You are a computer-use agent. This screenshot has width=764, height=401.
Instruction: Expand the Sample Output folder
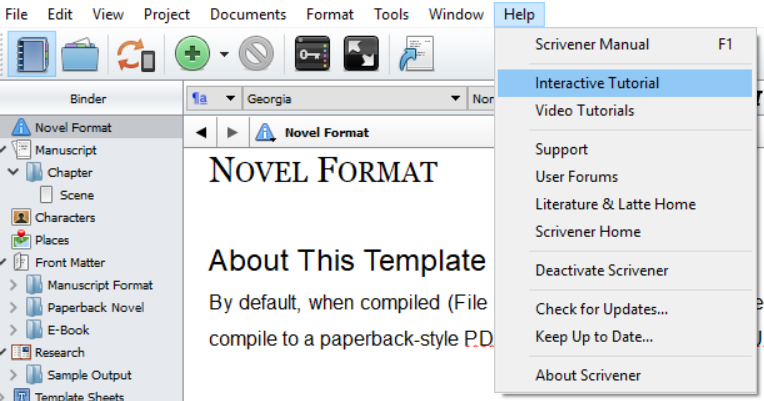tap(14, 375)
